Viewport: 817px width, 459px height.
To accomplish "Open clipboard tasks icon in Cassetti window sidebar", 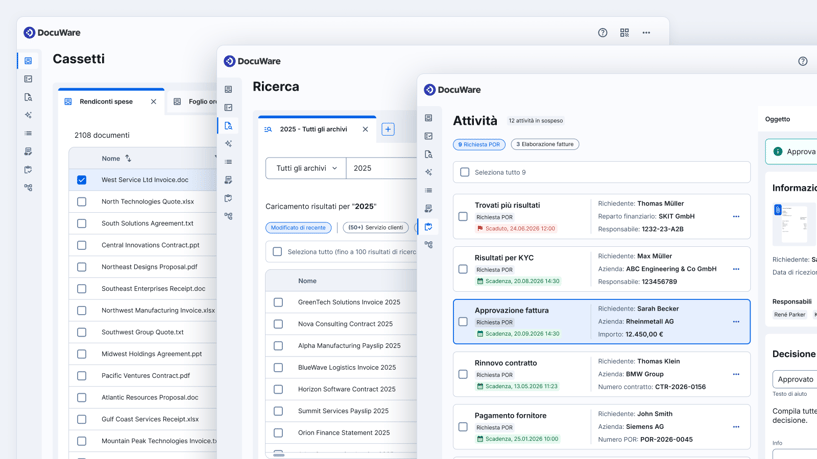I will pyautogui.click(x=28, y=170).
